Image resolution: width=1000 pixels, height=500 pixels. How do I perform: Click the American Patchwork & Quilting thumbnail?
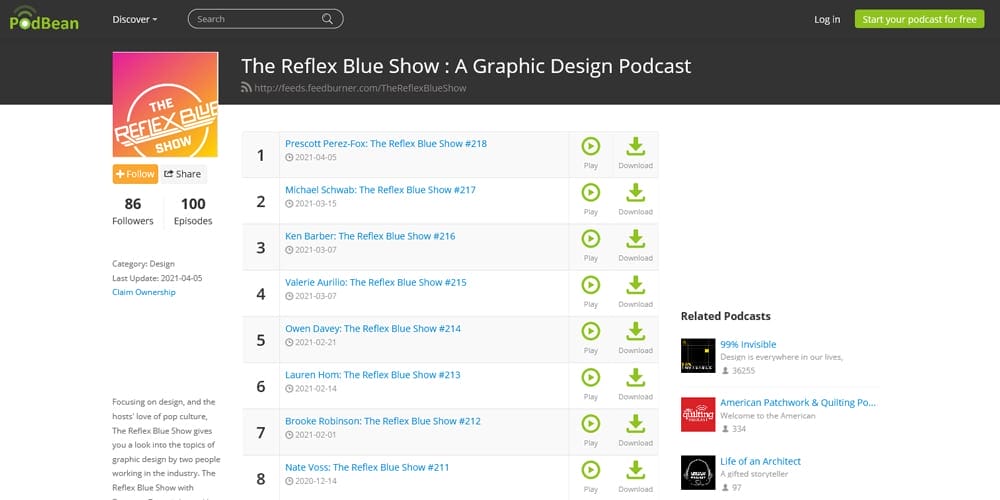[698, 414]
